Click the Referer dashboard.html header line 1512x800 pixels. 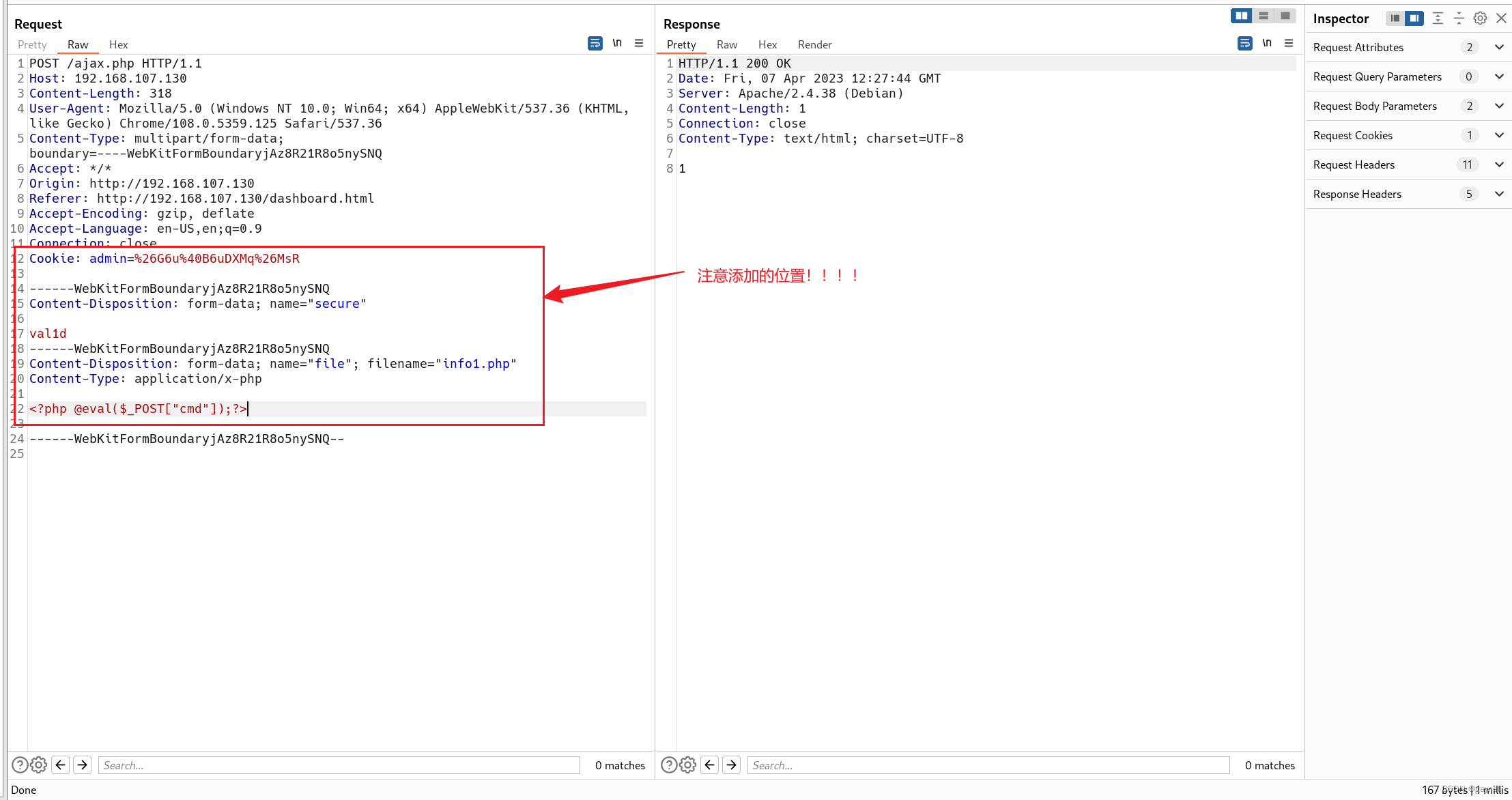click(201, 199)
